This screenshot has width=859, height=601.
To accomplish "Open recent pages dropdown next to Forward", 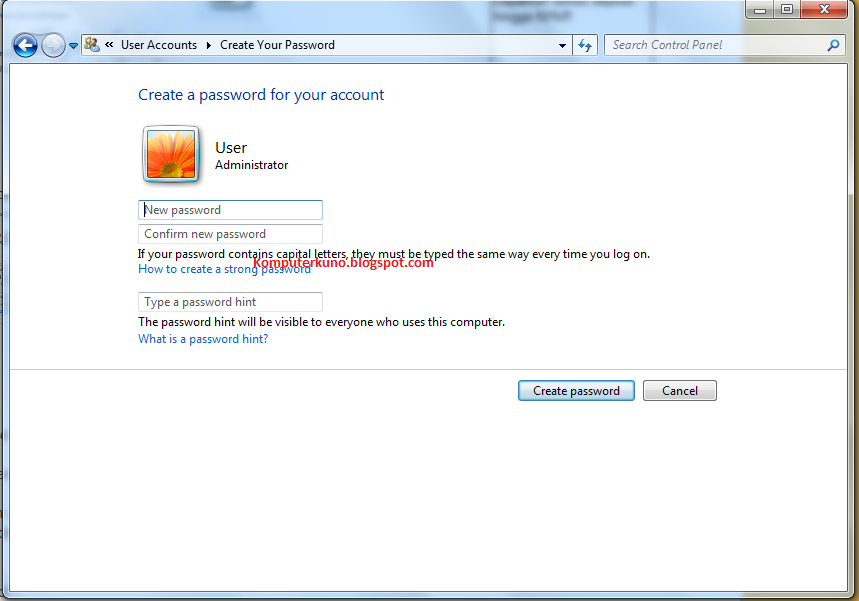I will click(73, 46).
